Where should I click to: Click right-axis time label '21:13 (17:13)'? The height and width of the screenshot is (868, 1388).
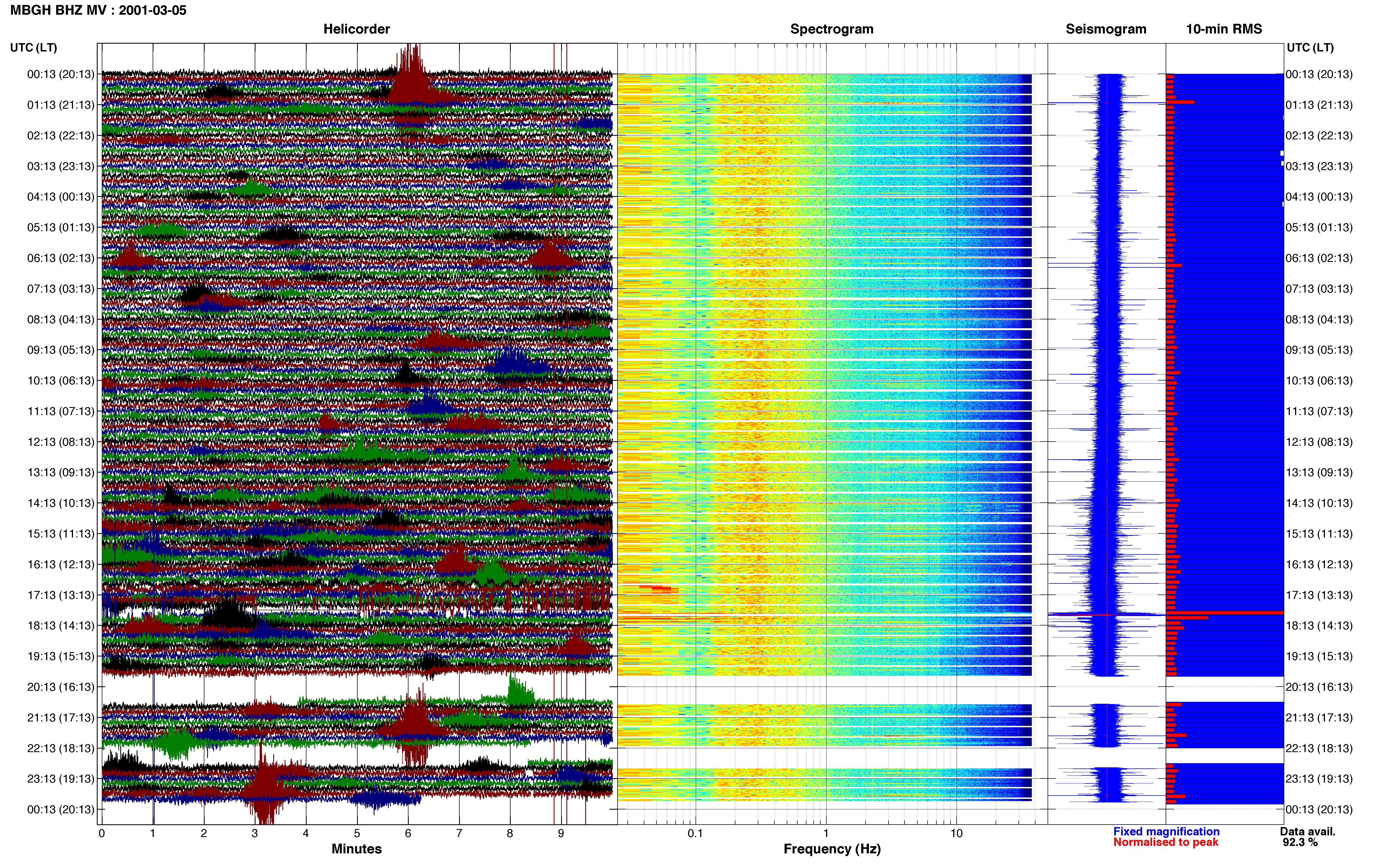pyautogui.click(x=1319, y=718)
